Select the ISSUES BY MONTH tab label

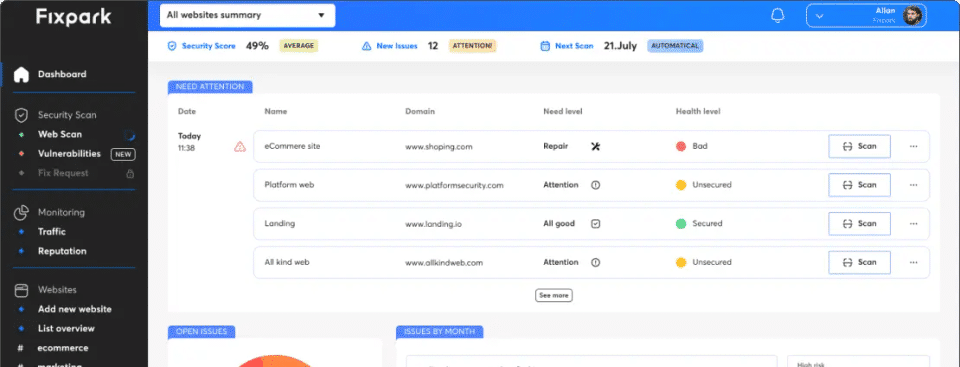(x=439, y=331)
